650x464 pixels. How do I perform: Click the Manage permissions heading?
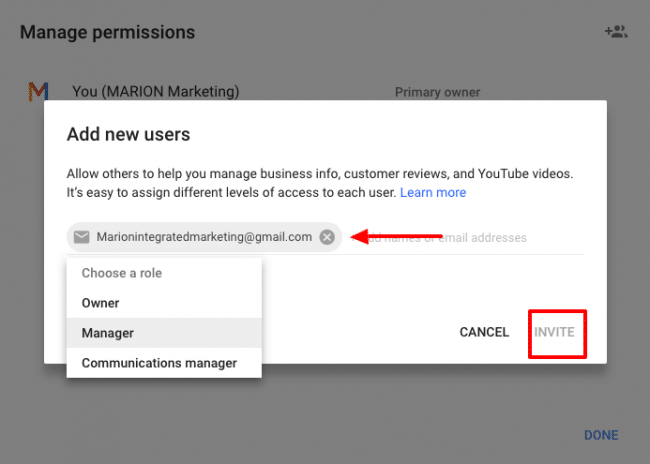point(107,32)
